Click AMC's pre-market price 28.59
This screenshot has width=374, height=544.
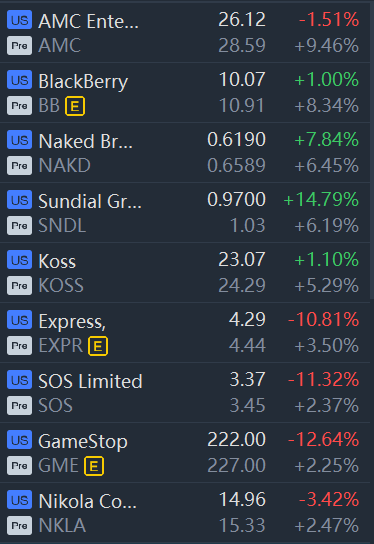(242, 45)
